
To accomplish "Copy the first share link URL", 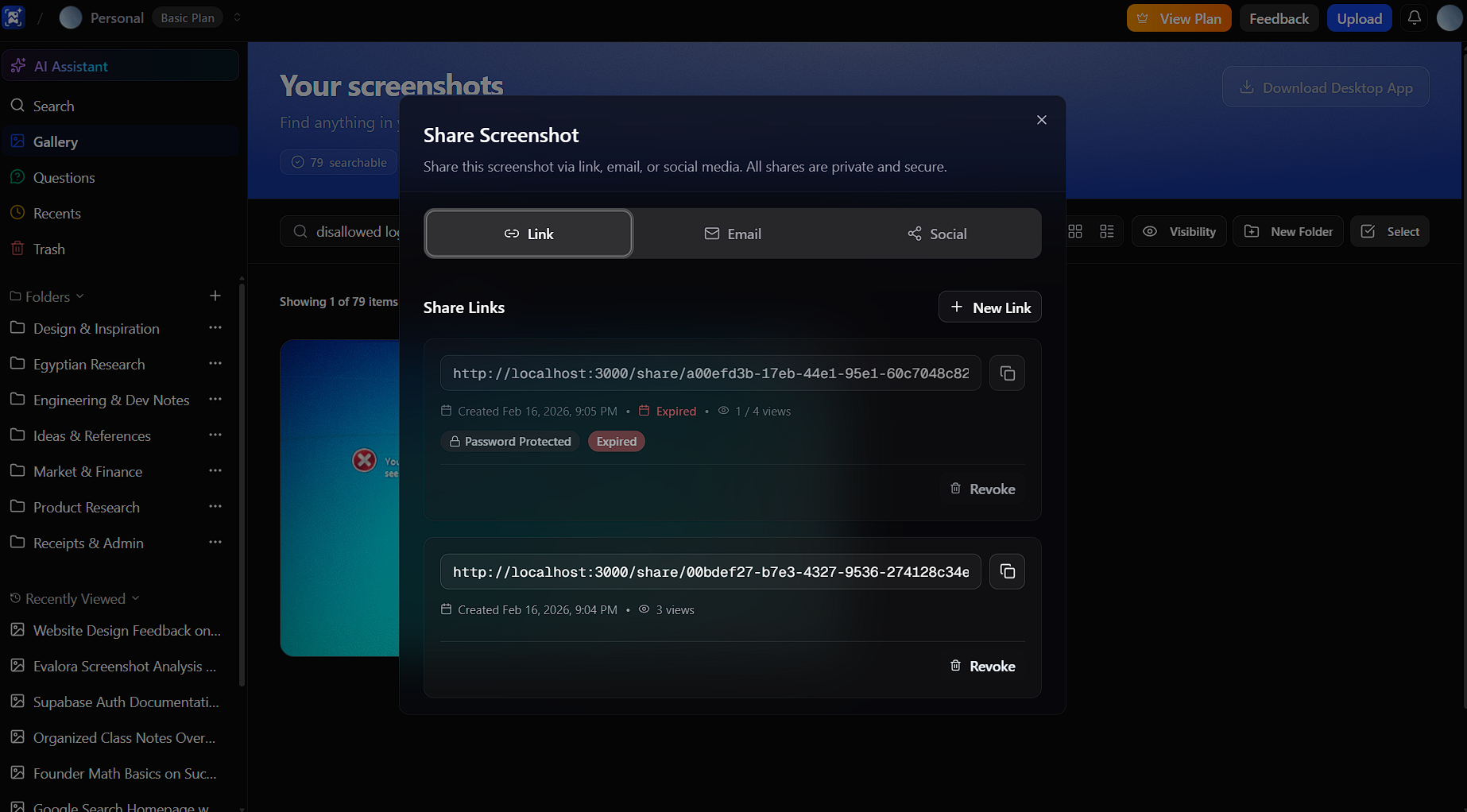I will [x=1006, y=373].
